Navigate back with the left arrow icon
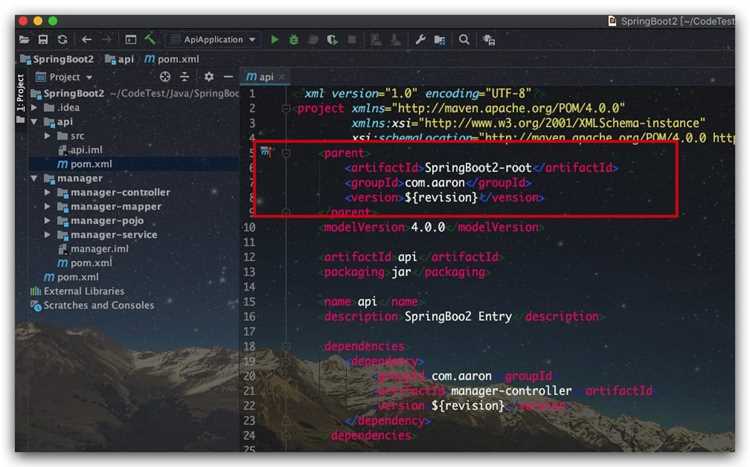 click(86, 40)
